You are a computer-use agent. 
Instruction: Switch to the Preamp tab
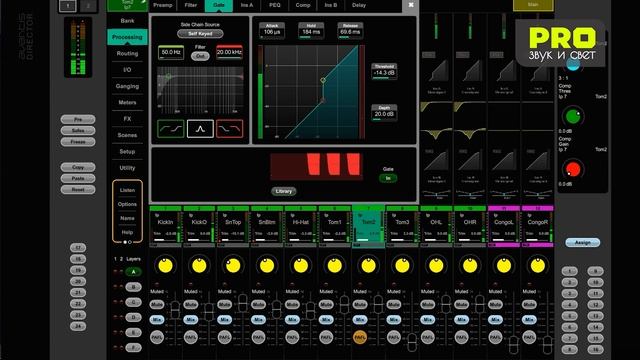click(x=163, y=5)
